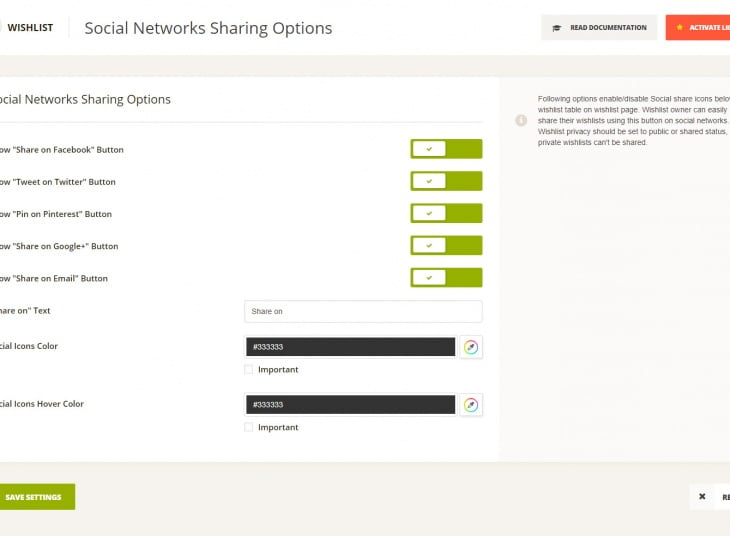The width and height of the screenshot is (730, 536).
Task: Click the Wishlist logo in header
Action: (x=30, y=28)
